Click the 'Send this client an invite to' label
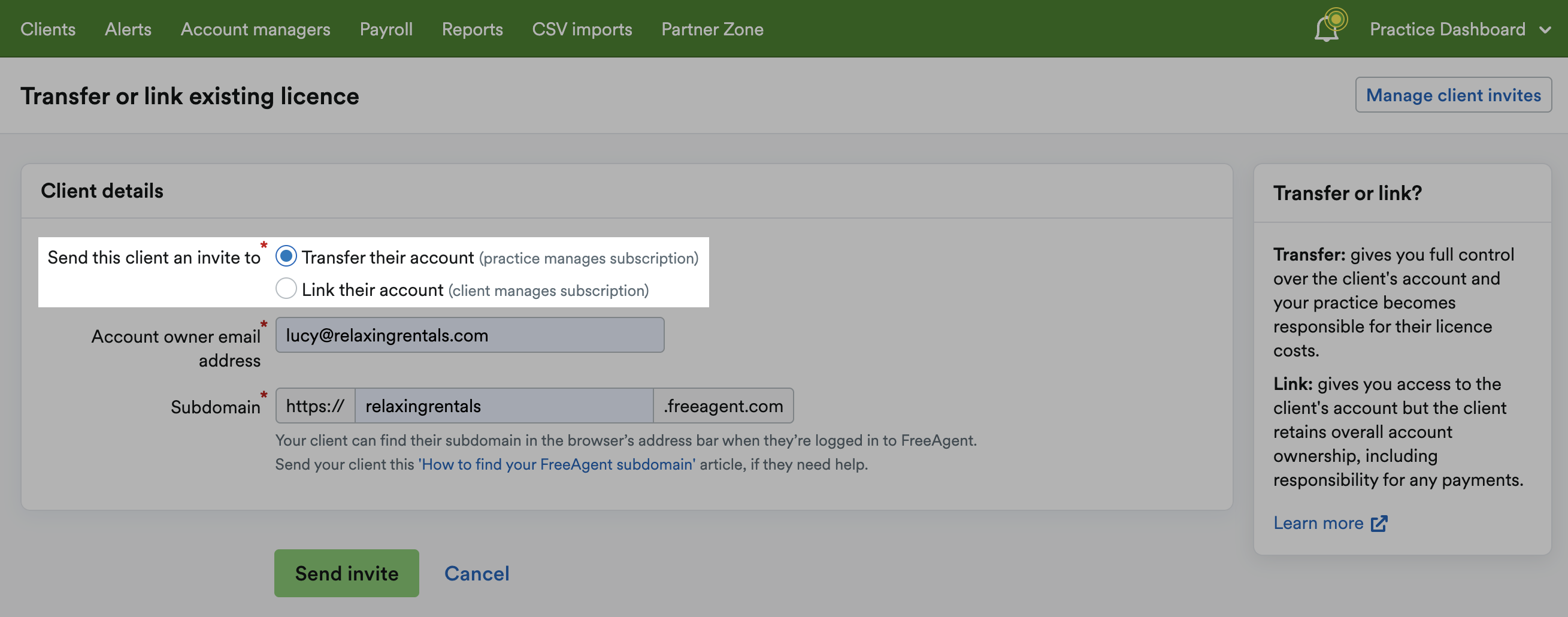 tap(154, 257)
